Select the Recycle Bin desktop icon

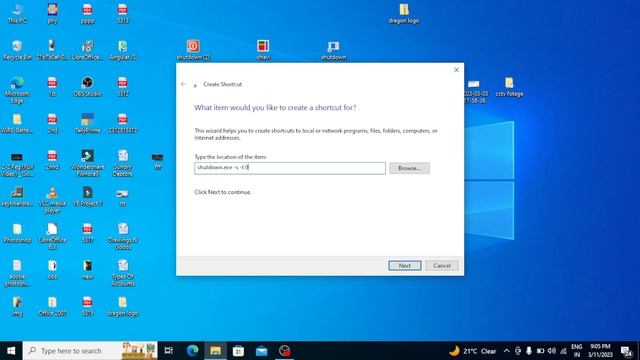pos(17,50)
